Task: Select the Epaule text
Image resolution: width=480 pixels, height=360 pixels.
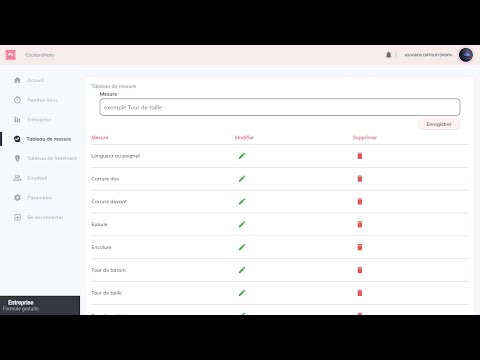Action: [x=99, y=224]
